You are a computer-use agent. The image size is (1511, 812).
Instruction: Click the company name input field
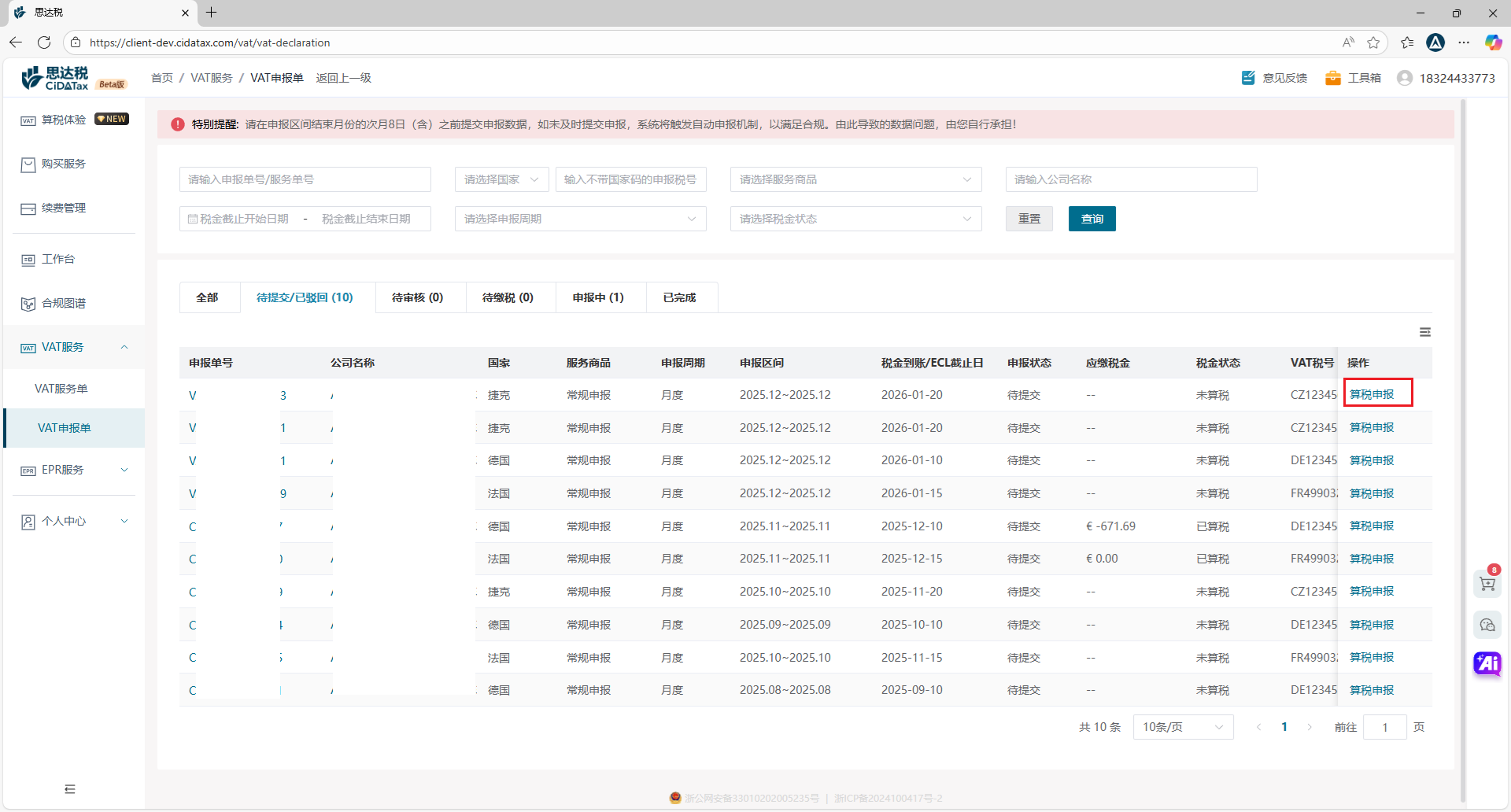point(1130,179)
